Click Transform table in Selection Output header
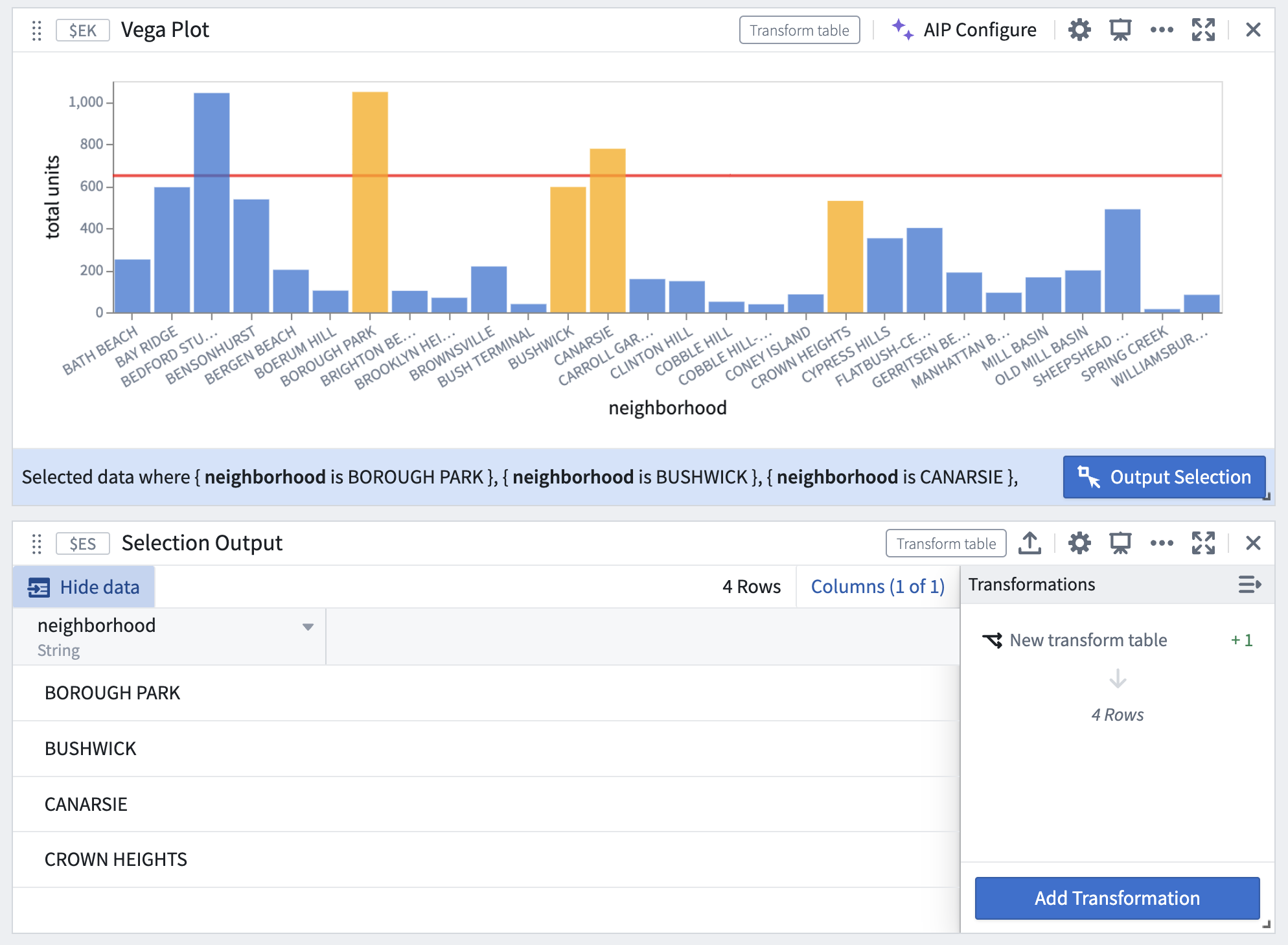Screen dimensions: 1288x945 point(946,543)
